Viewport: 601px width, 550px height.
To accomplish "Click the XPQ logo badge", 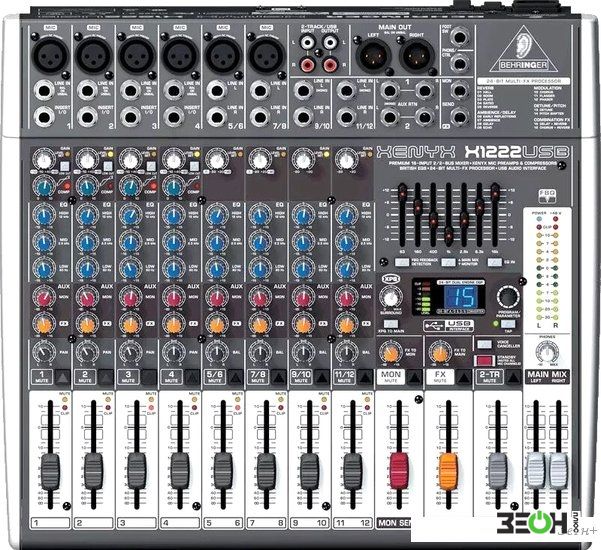I will 391,279.
